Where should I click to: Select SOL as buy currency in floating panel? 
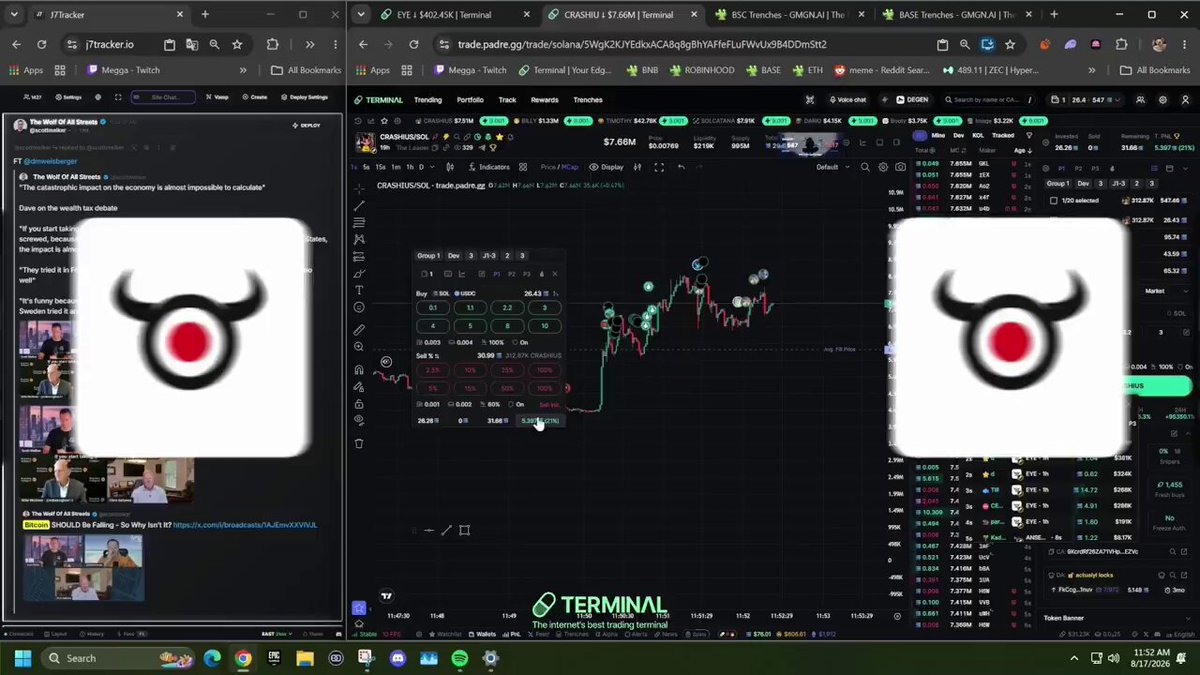coord(440,293)
